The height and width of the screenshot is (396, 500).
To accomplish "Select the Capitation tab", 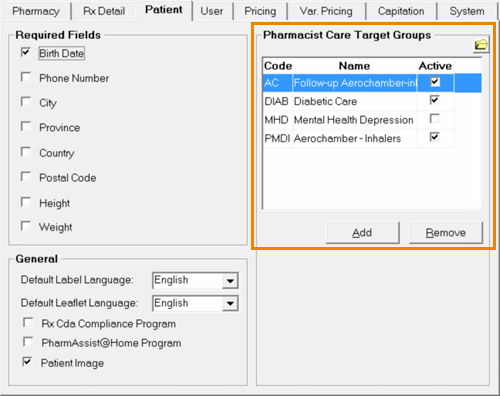I will 401,11.
